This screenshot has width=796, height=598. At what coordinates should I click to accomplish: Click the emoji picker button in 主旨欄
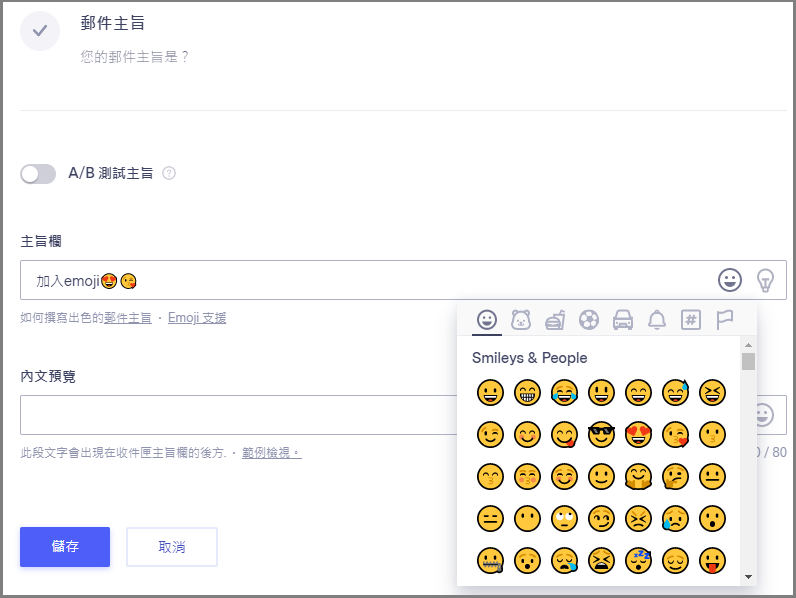[730, 280]
